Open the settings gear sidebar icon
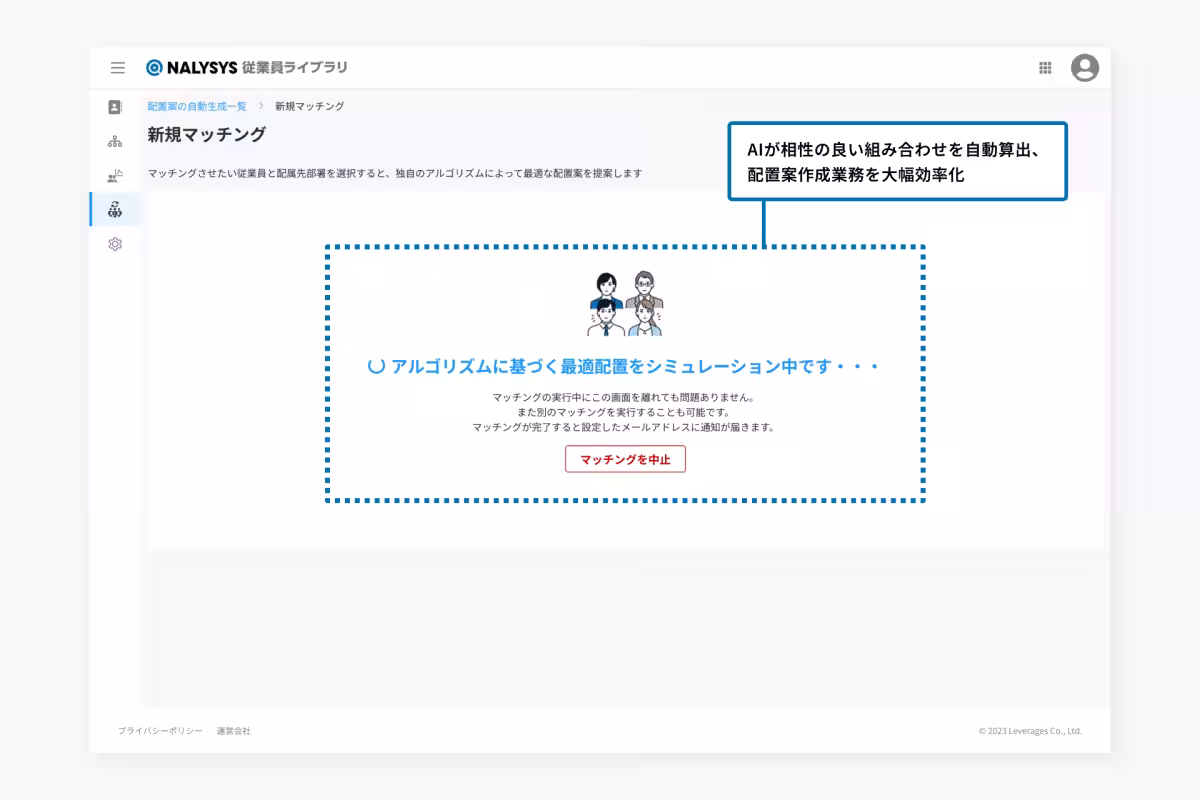The width and height of the screenshot is (1200, 800). (115, 242)
